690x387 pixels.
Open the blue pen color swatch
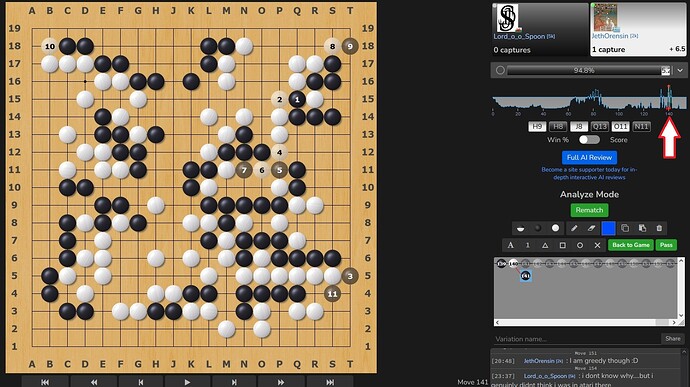608,228
